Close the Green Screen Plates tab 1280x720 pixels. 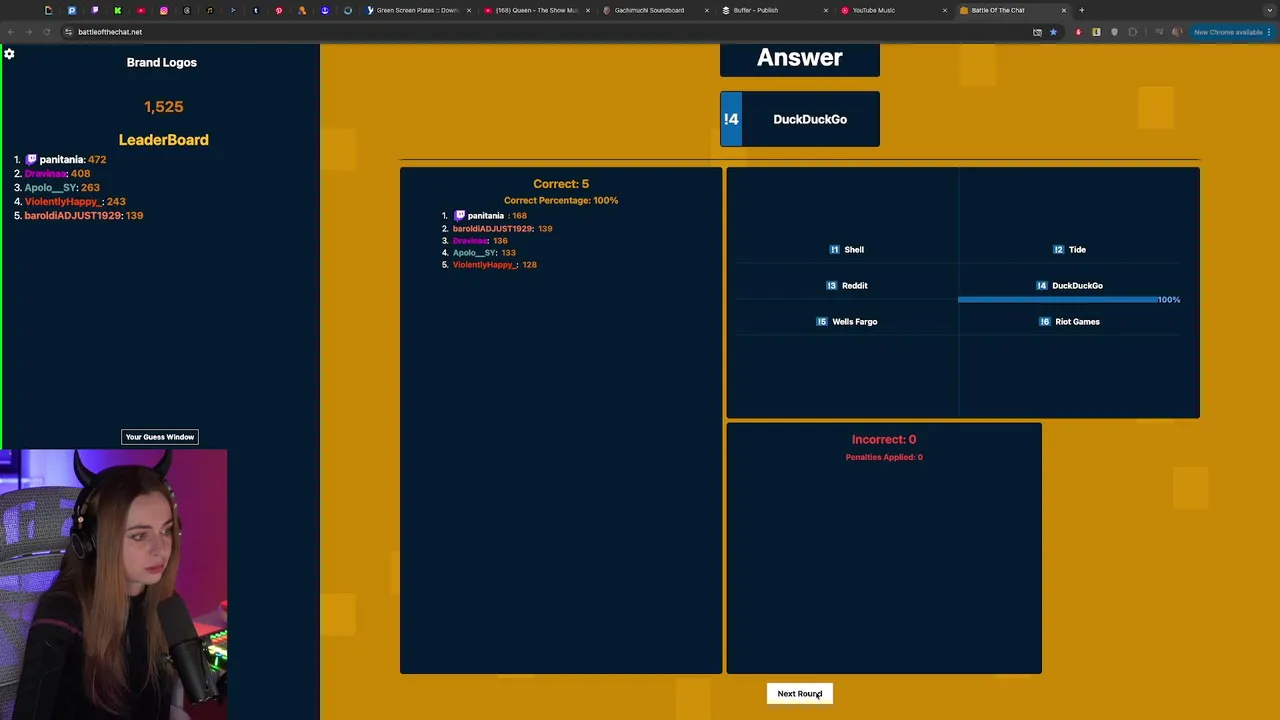(x=470, y=10)
